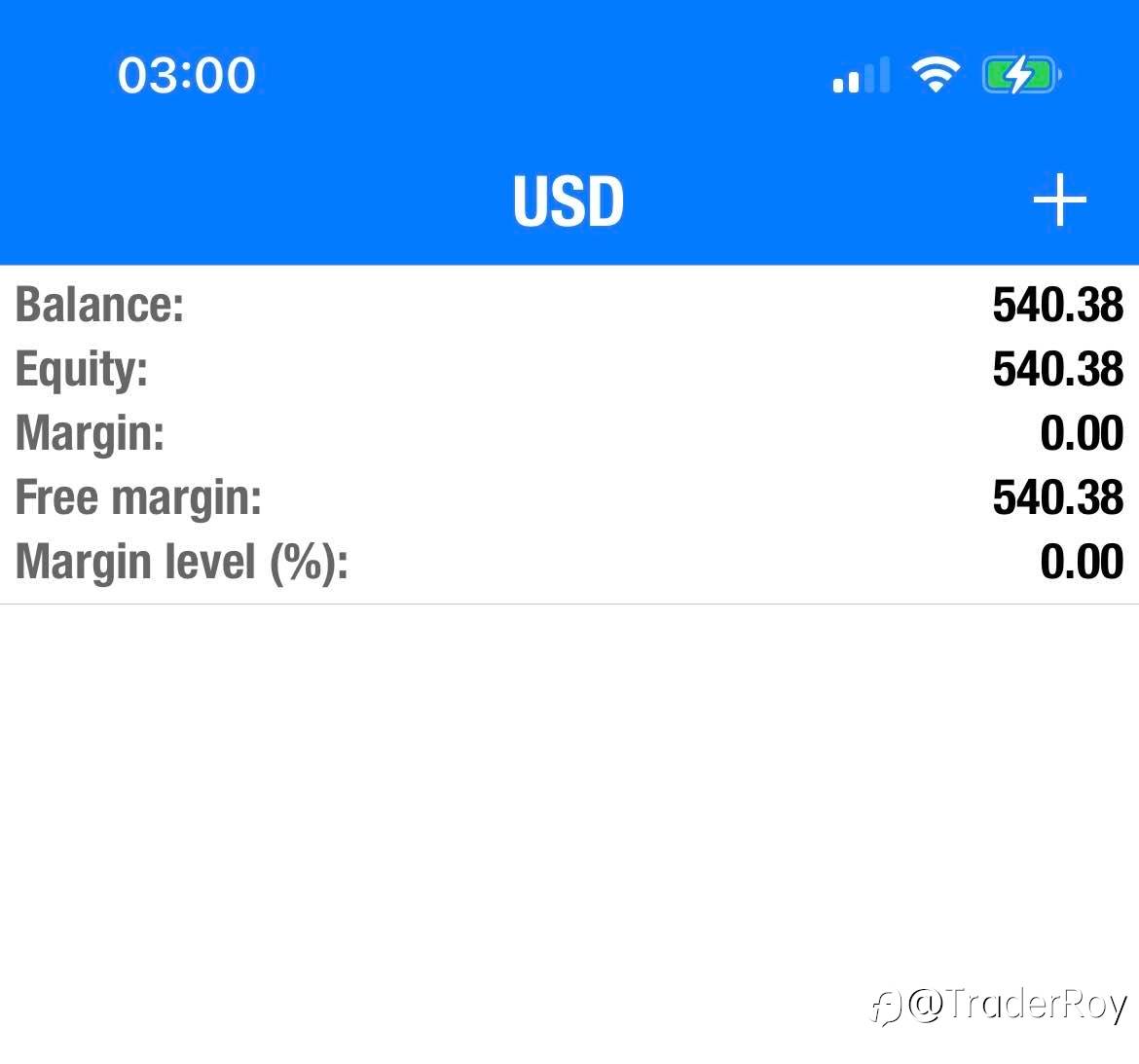
Task: Tap the Equity amount value
Action: (x=1057, y=369)
